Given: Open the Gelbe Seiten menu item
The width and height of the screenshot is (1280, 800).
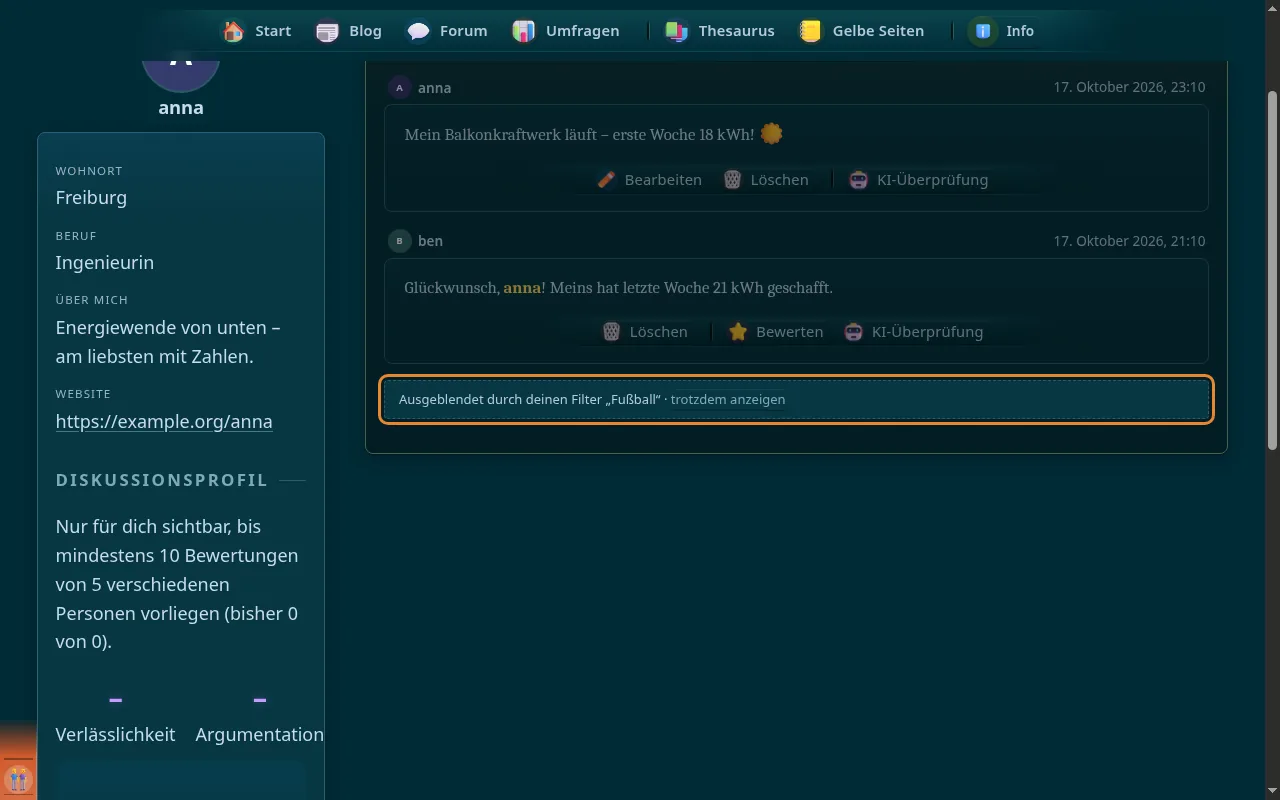Looking at the screenshot, I should click(862, 31).
